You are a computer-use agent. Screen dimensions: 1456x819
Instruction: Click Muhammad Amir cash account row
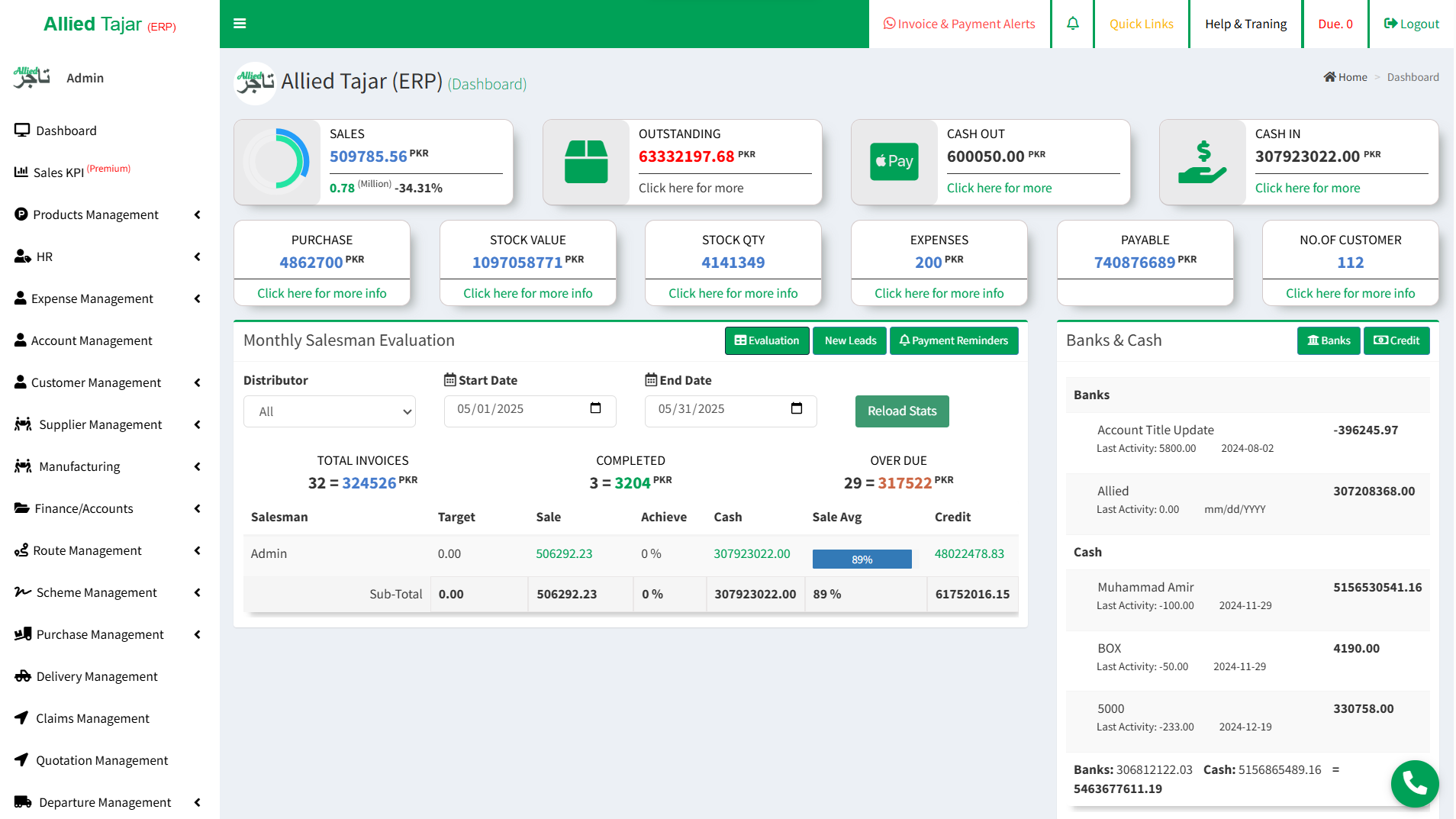click(x=1248, y=600)
